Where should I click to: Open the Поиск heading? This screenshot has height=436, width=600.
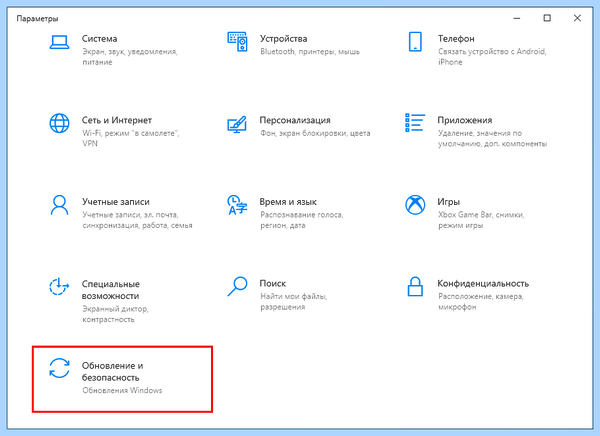[273, 284]
